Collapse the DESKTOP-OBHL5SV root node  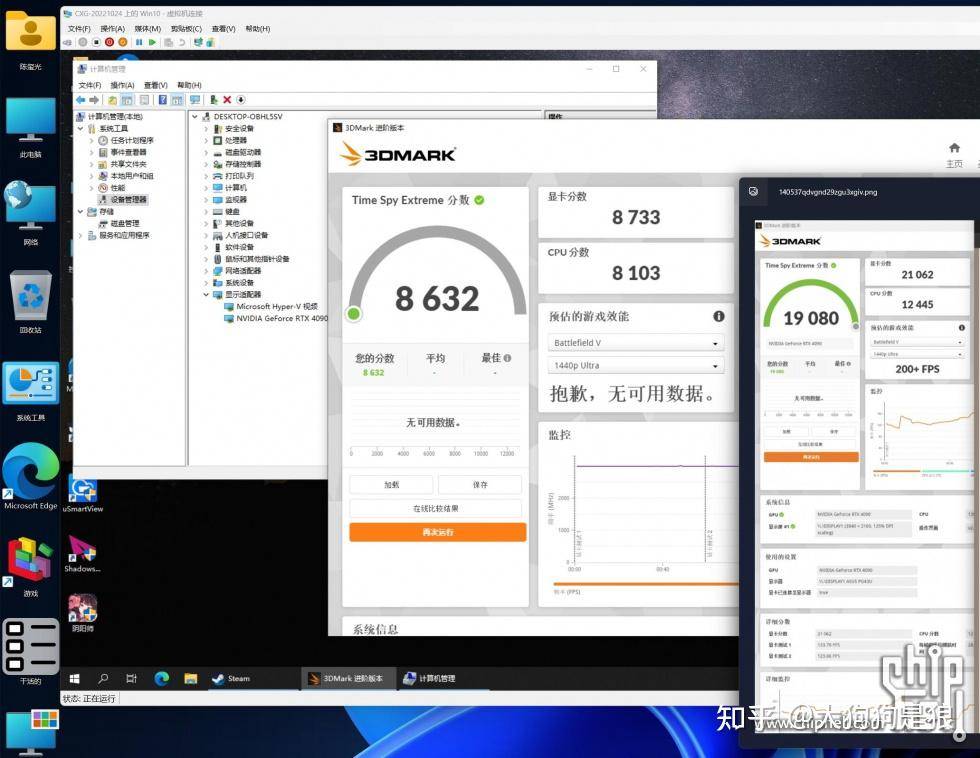click(x=194, y=116)
